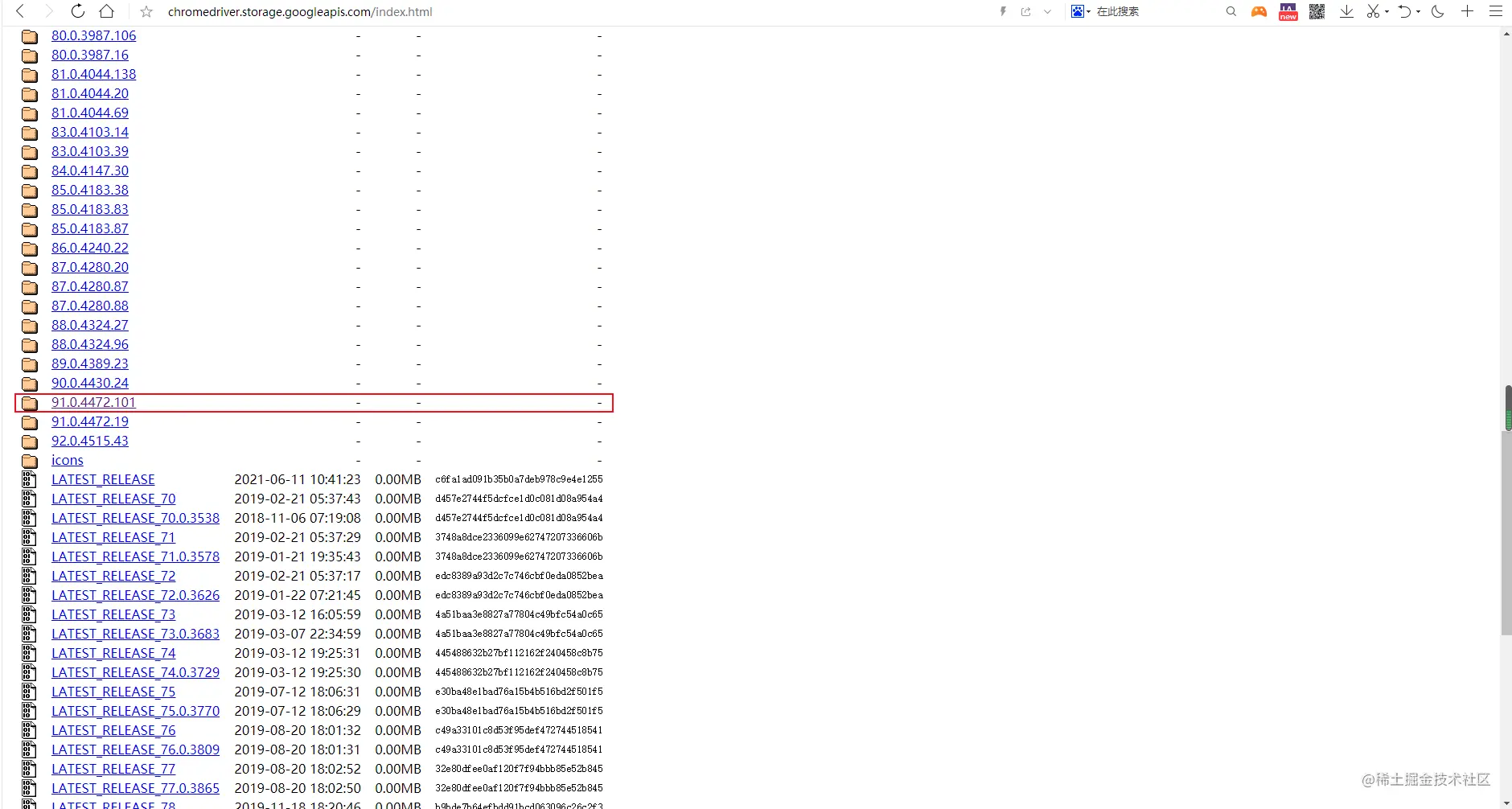Click the scissors screenshot tool icon
Screen dimensions: 1512x809
tap(1373, 11)
